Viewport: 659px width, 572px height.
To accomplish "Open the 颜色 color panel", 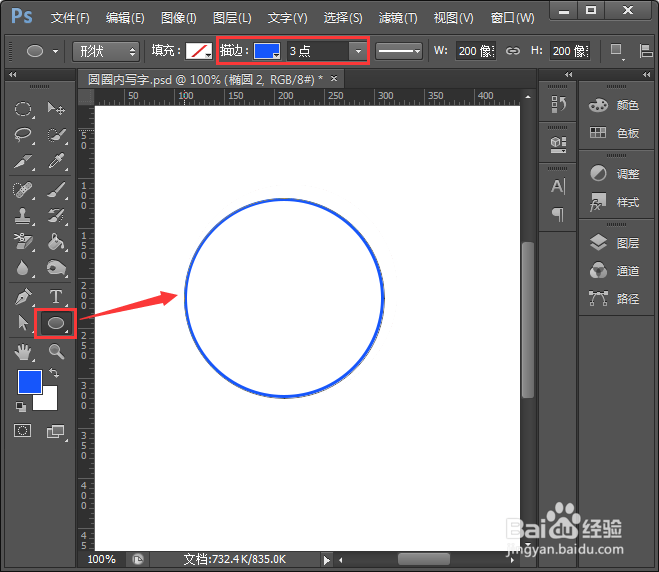I will (x=614, y=105).
